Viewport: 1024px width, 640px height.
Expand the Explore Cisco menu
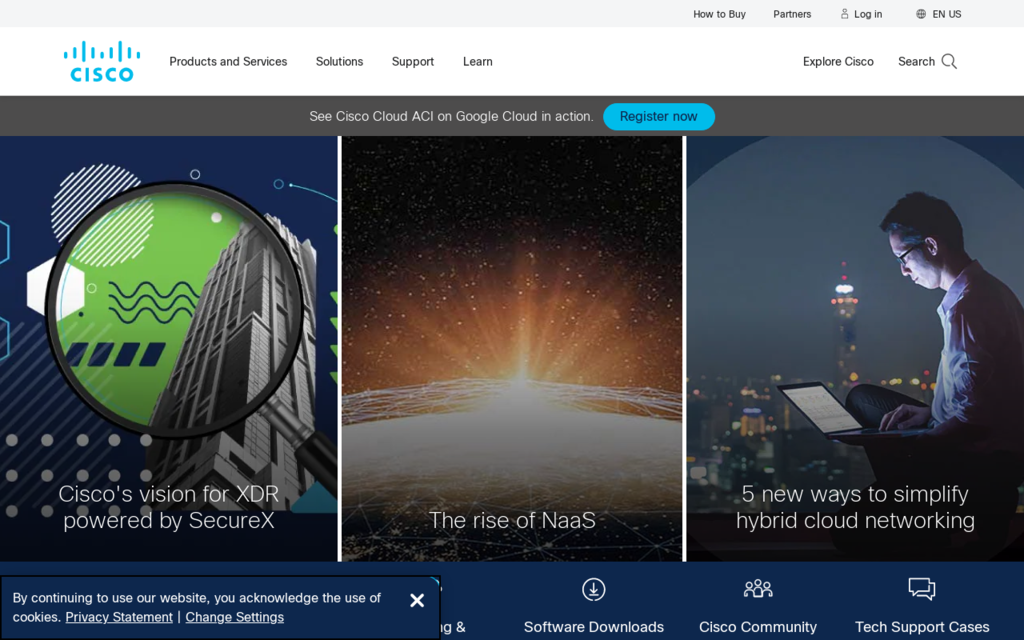pos(838,62)
